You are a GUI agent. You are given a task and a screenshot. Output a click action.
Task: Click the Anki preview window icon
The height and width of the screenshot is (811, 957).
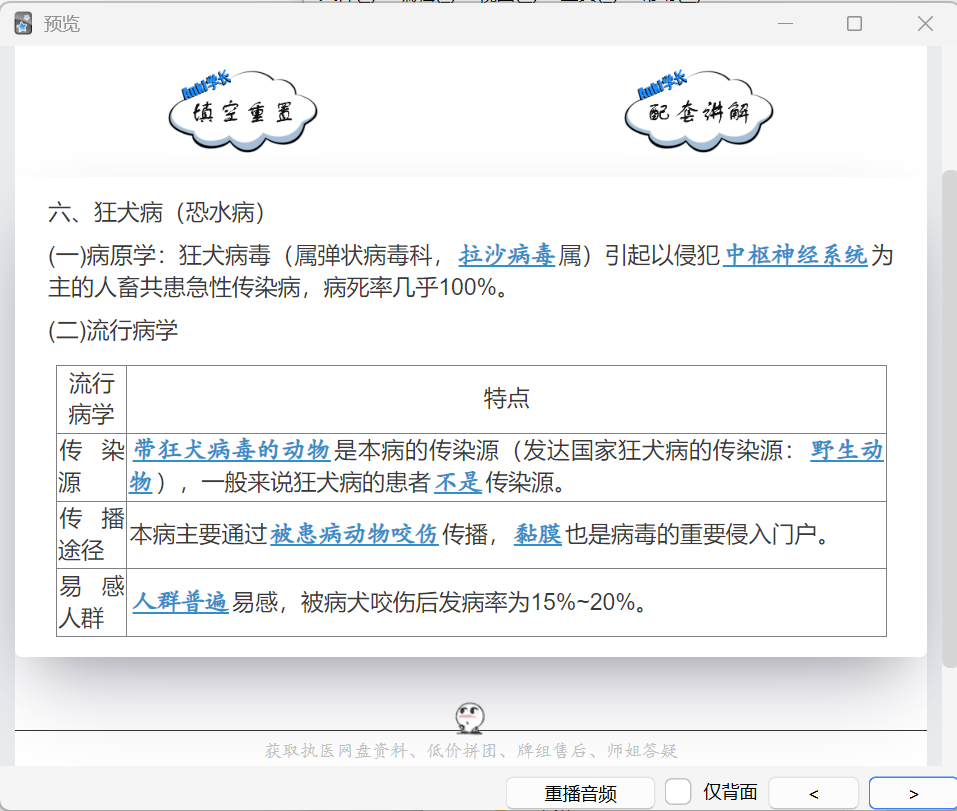coord(23,24)
